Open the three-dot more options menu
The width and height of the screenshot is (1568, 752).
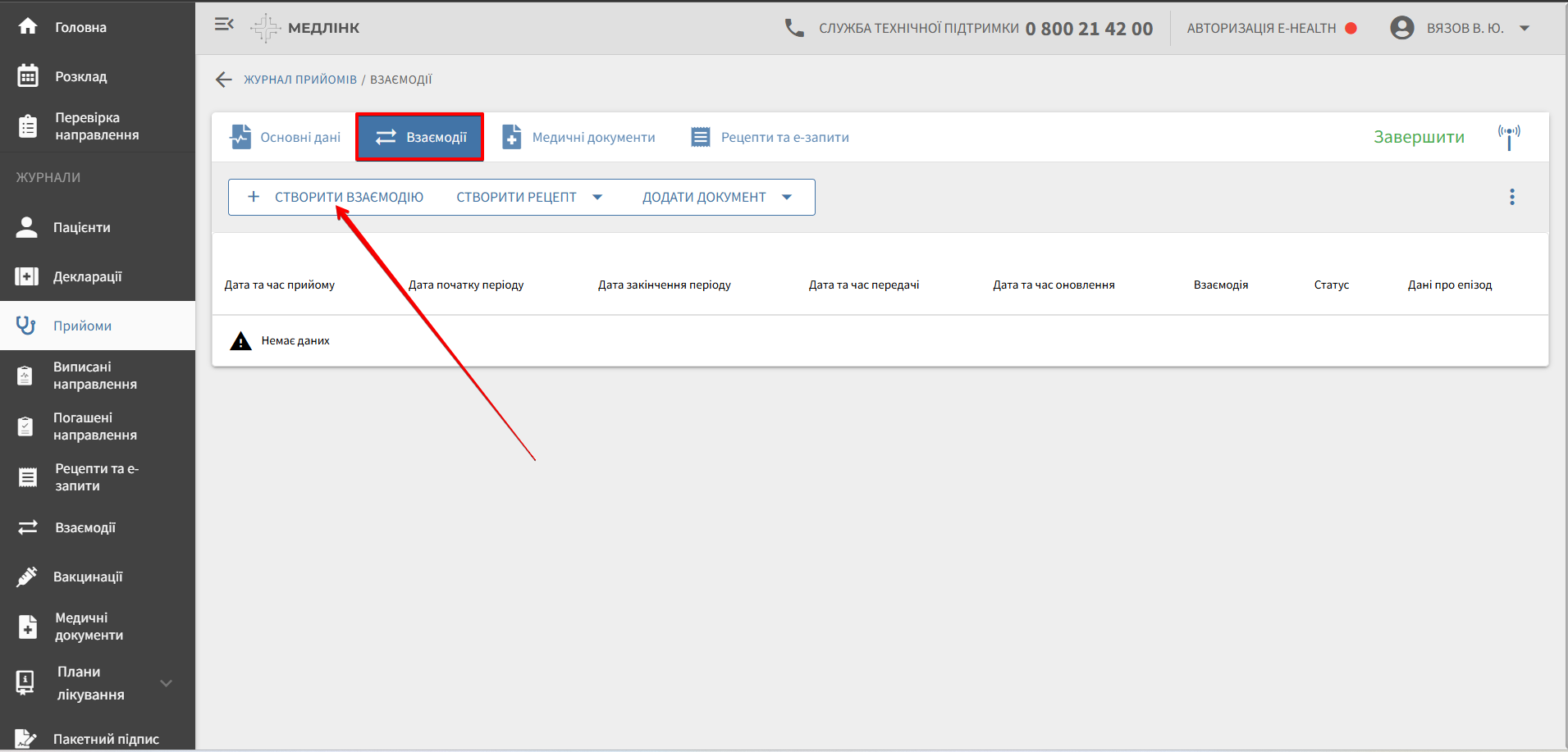(x=1511, y=197)
